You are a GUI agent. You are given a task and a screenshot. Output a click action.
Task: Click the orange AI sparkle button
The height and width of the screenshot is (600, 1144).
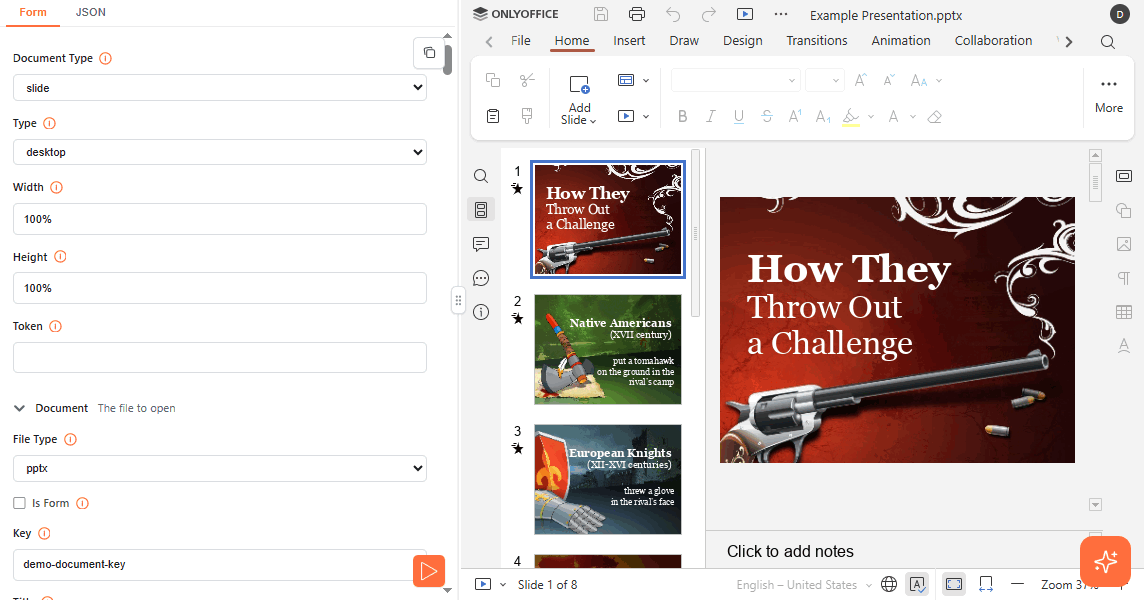pyautogui.click(x=1105, y=561)
